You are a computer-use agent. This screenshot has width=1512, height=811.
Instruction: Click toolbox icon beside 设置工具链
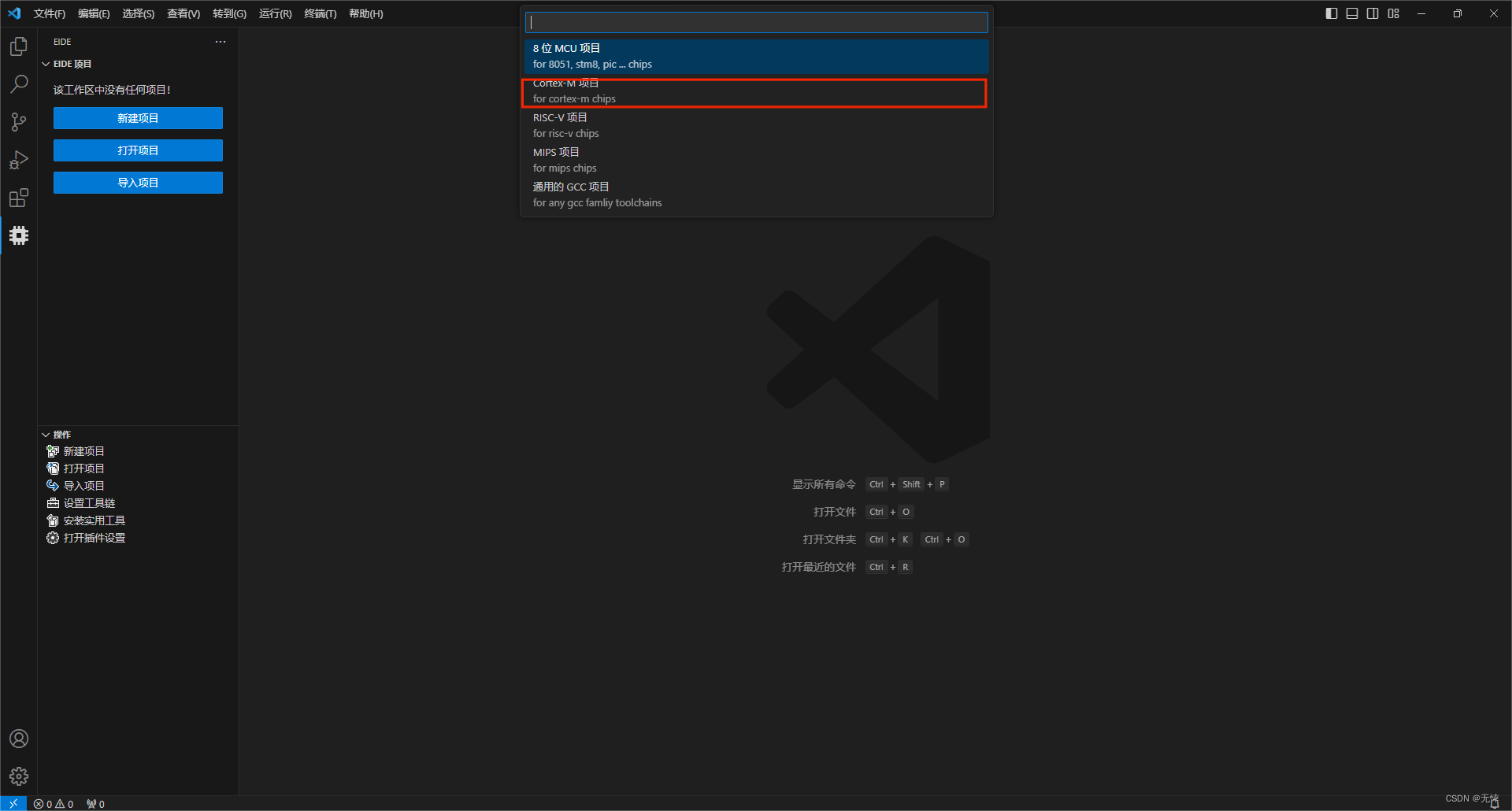[53, 503]
